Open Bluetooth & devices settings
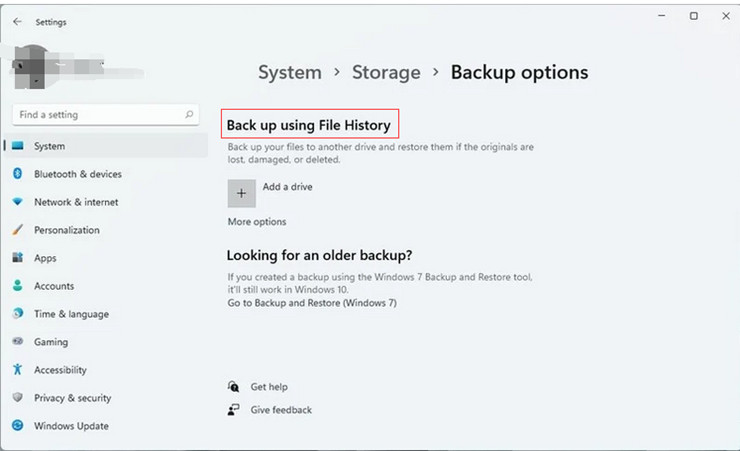Image resolution: width=740 pixels, height=451 pixels. click(106, 174)
